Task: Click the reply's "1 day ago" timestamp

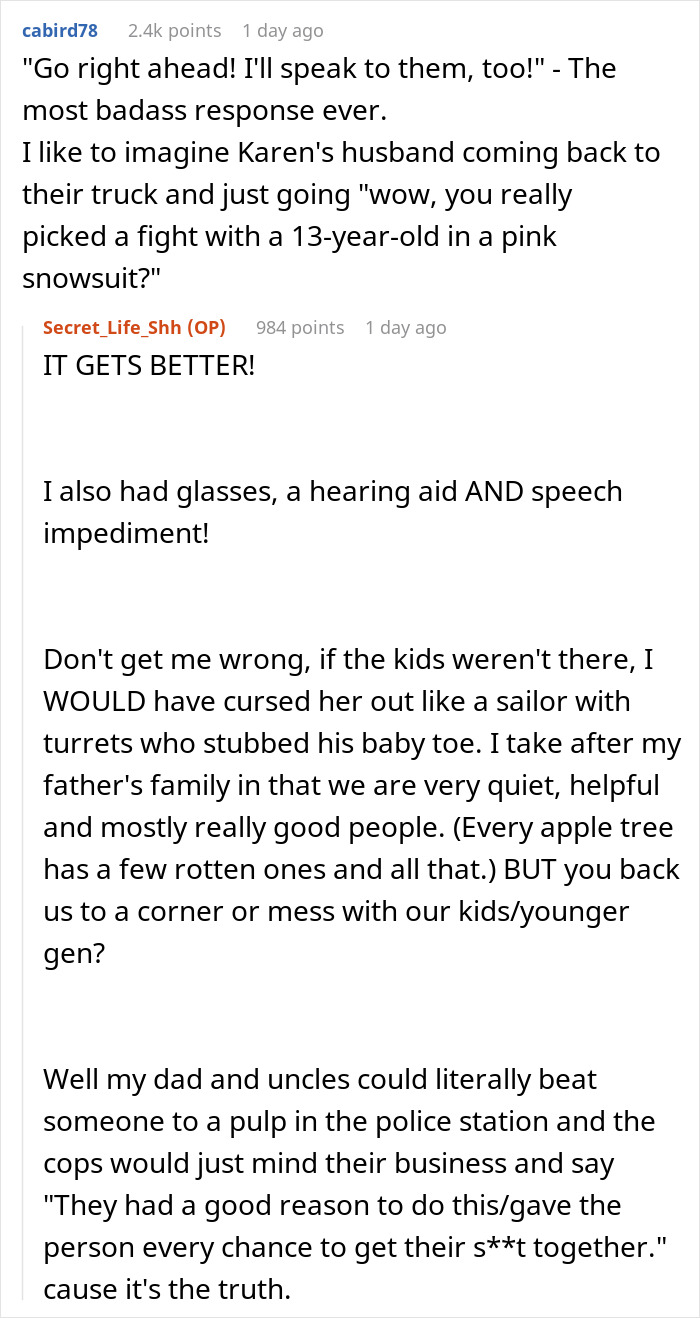Action: (x=406, y=327)
